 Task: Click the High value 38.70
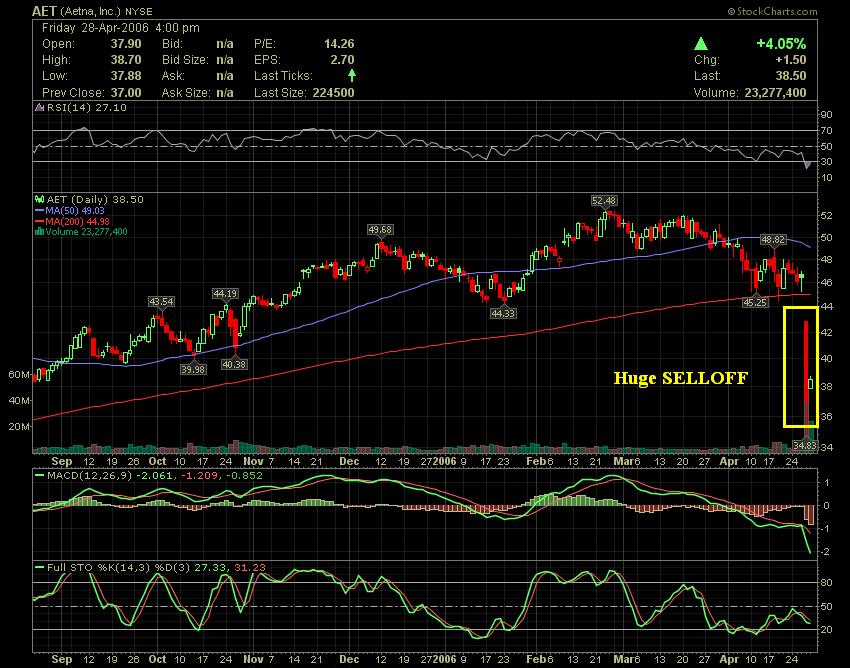coord(126,60)
